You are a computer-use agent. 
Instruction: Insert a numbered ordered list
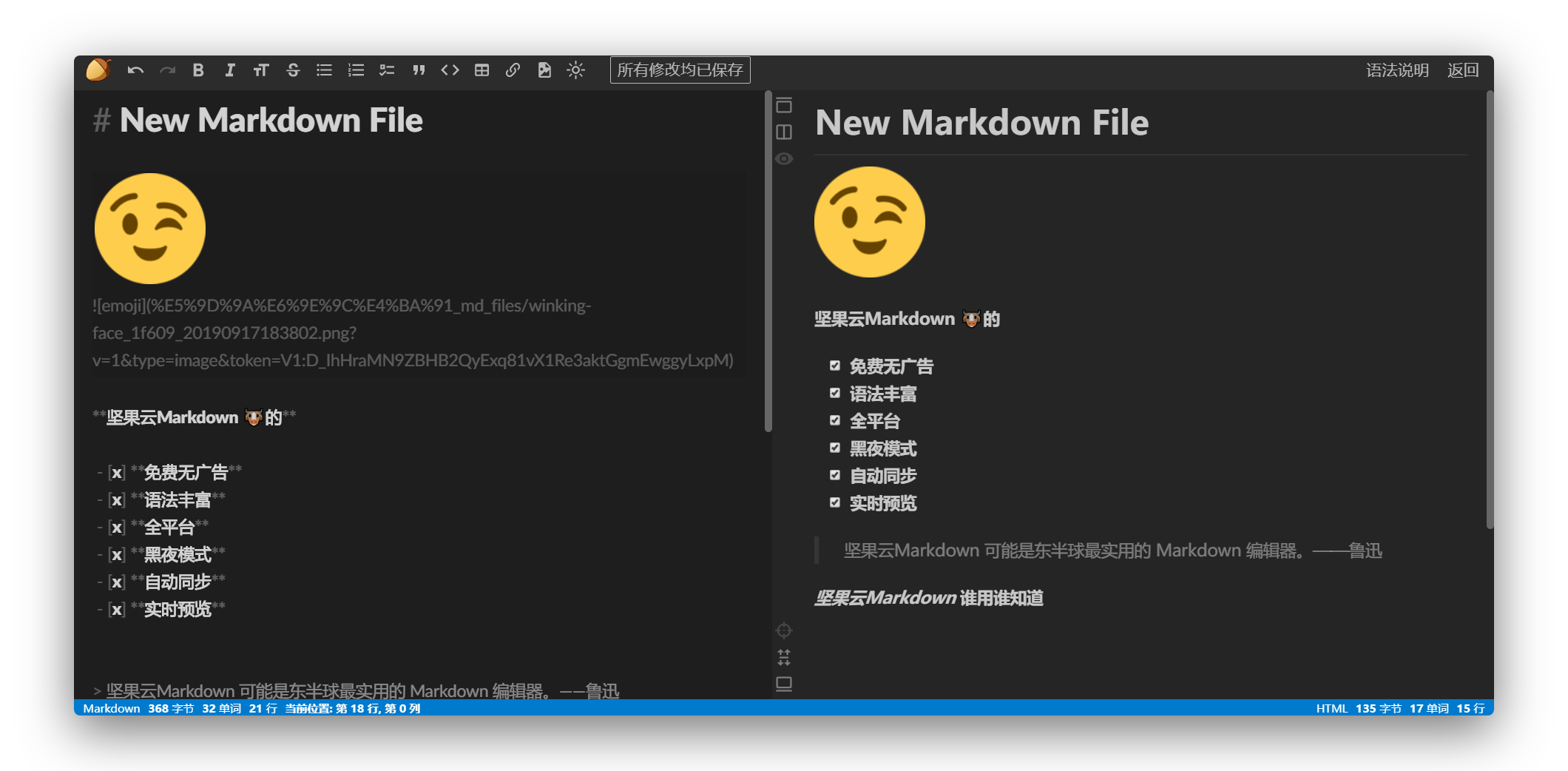[356, 70]
